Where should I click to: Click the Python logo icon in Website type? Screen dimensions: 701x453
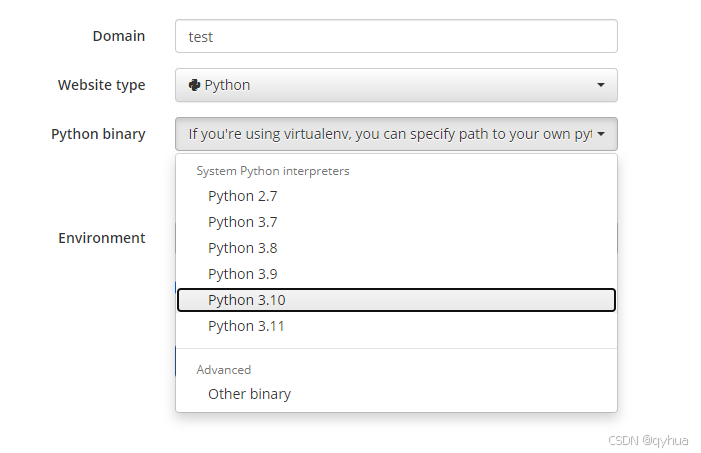pyautogui.click(x=194, y=85)
